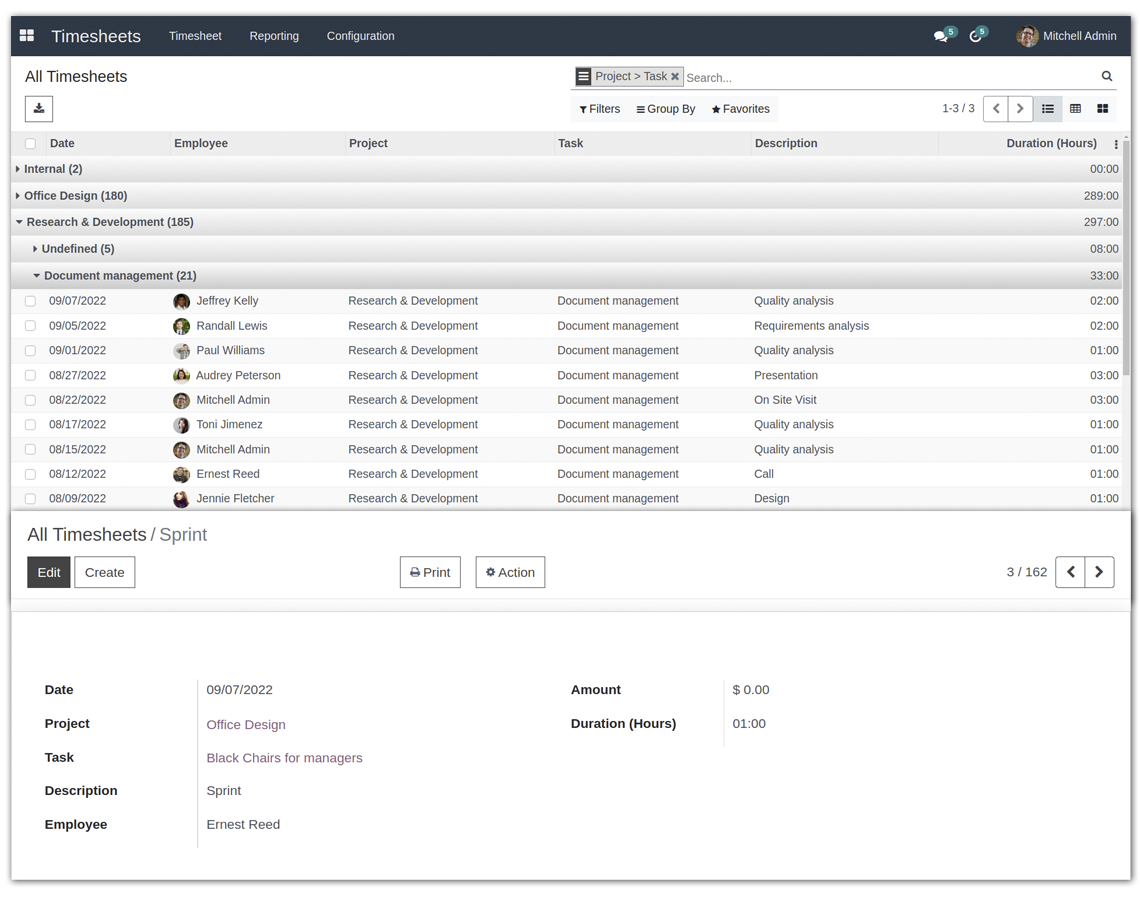Open the Configuration menu
1140x900 pixels.
(x=360, y=36)
